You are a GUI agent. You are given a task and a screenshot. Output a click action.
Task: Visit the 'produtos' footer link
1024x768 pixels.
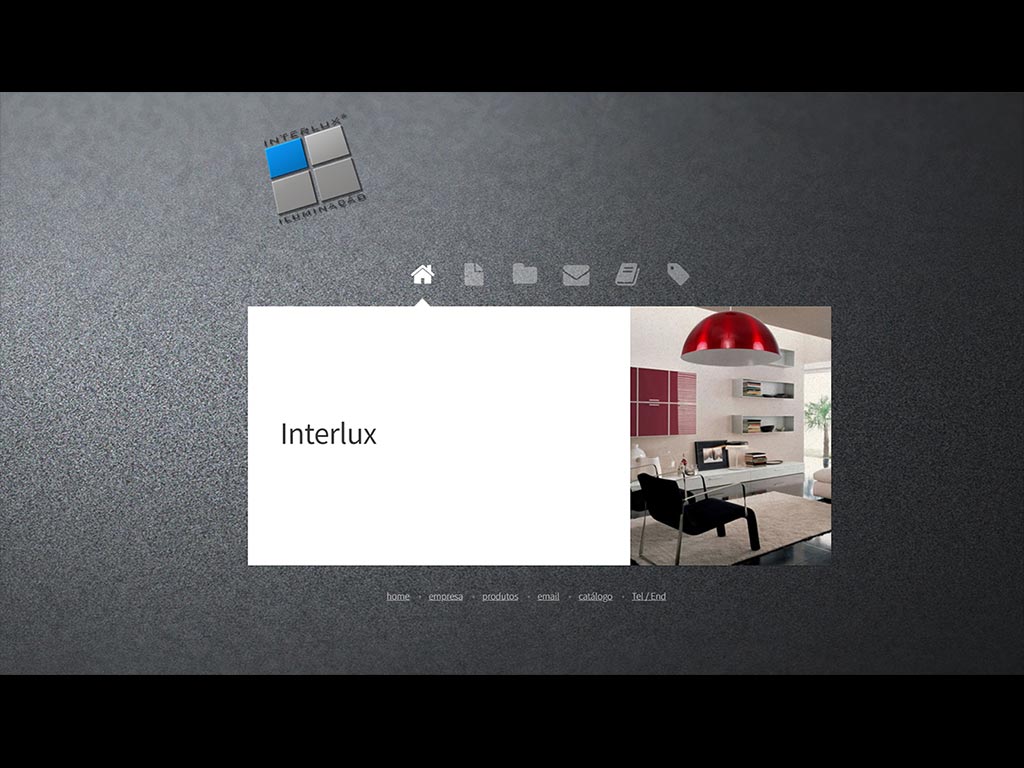[500, 597]
